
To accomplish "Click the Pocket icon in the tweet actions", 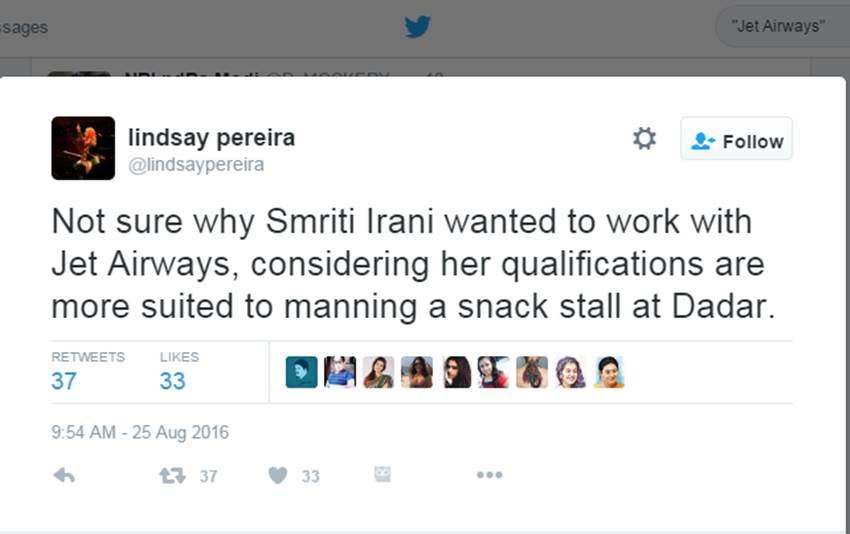I will click(382, 474).
